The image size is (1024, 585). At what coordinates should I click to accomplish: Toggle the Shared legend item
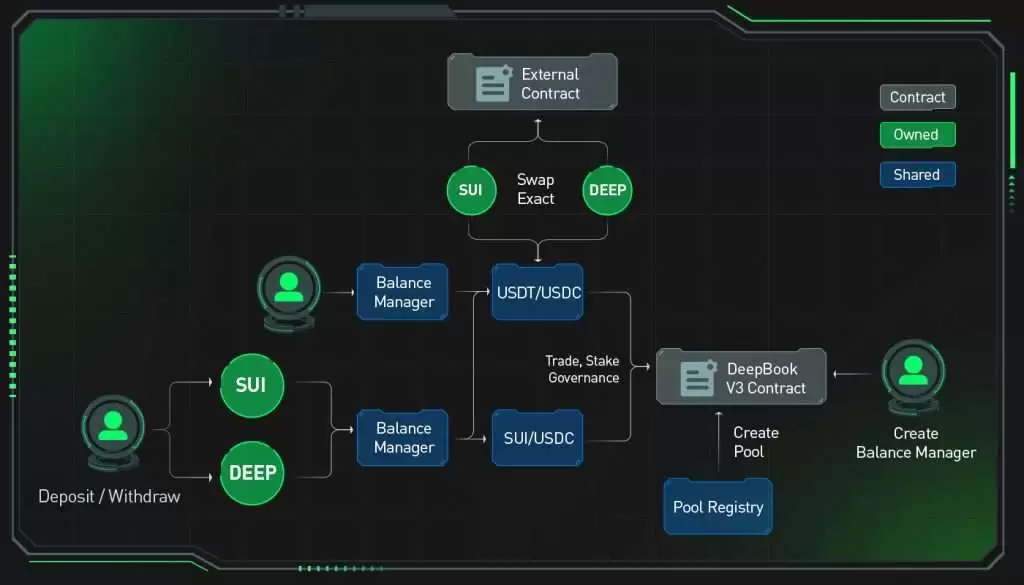[917, 174]
